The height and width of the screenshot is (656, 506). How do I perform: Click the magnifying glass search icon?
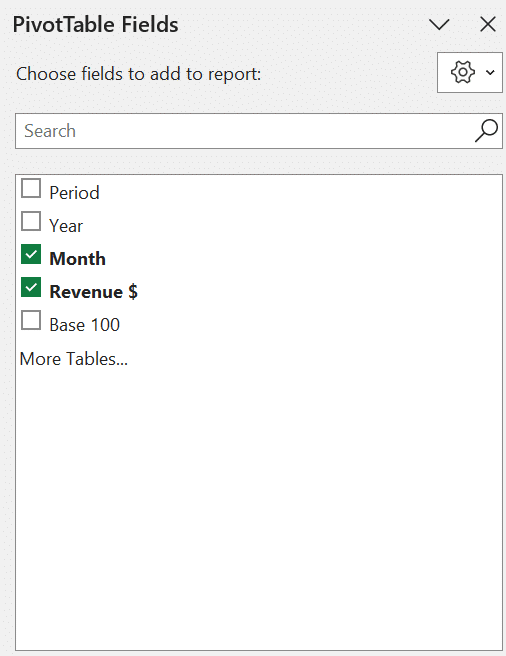pos(486,131)
